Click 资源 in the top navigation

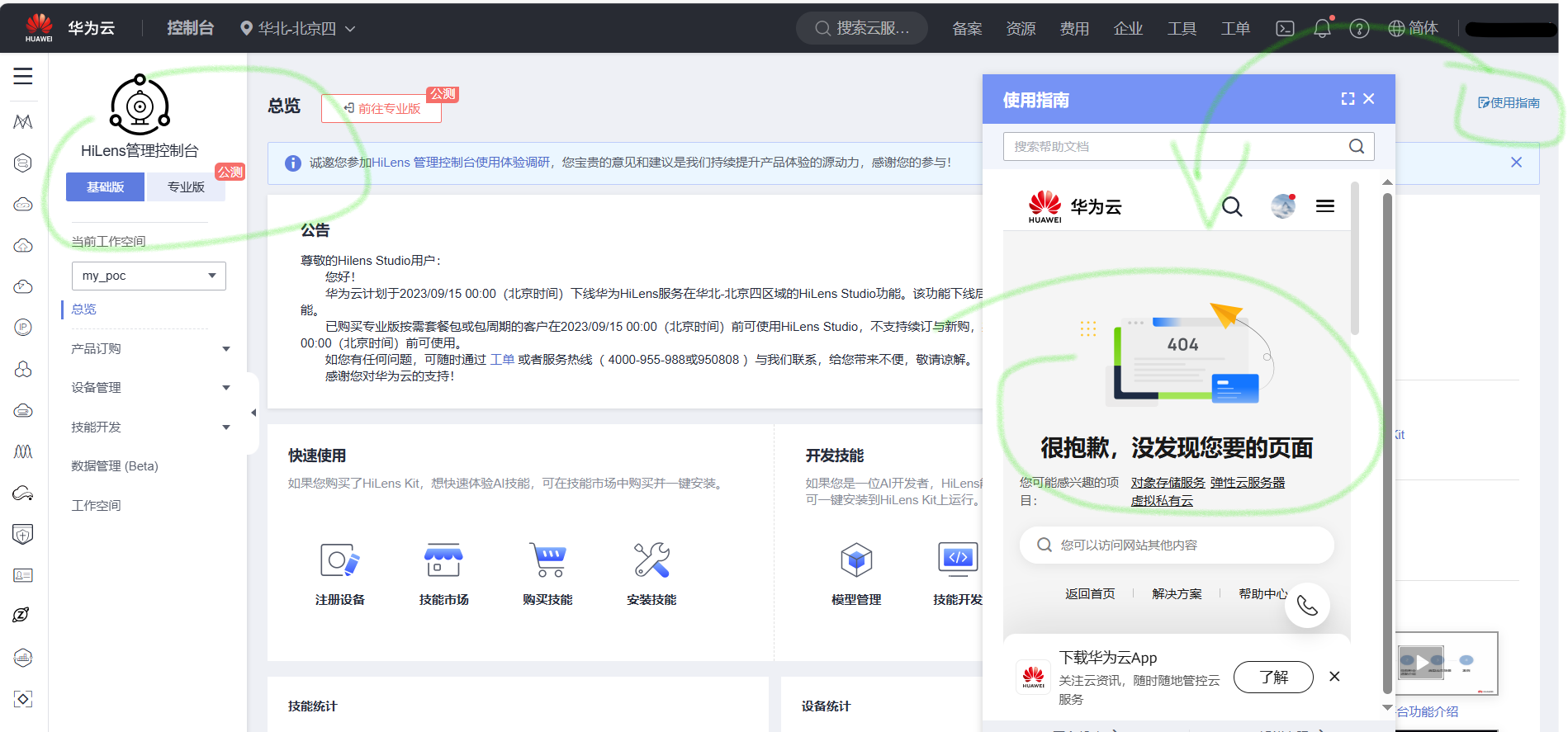pos(1021,28)
